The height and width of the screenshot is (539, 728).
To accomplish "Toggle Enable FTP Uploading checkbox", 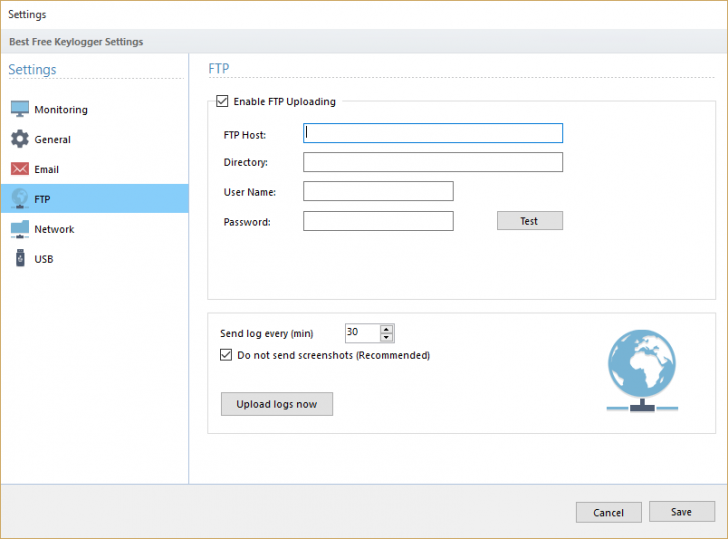I will point(222,101).
